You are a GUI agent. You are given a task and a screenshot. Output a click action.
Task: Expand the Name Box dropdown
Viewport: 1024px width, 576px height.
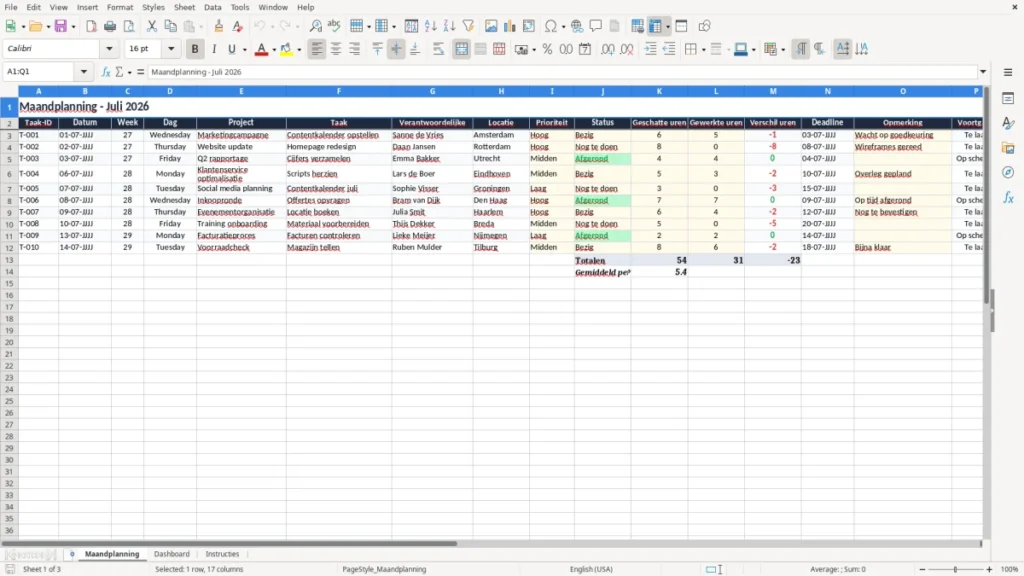(x=84, y=72)
